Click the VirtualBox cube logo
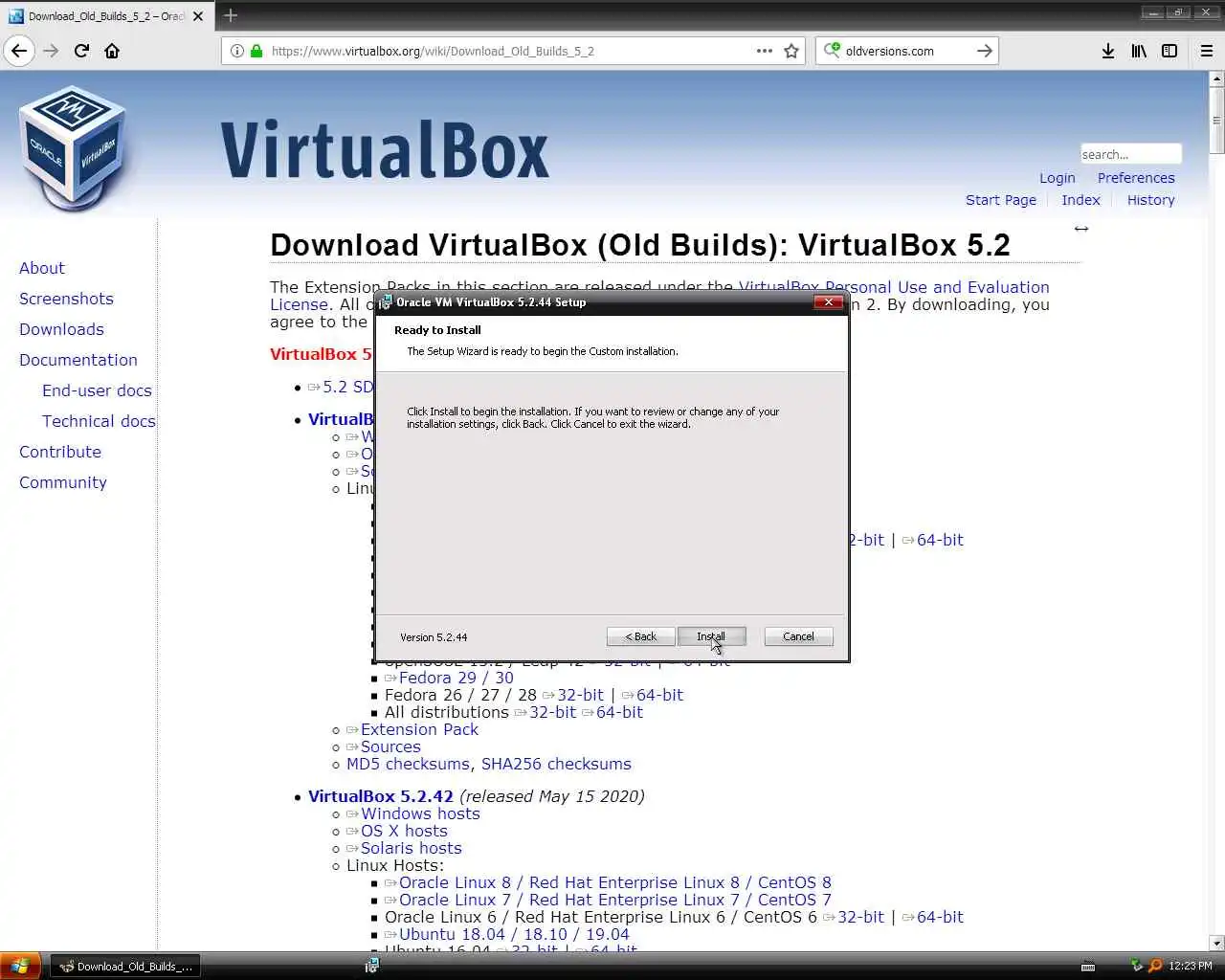Viewport: 1225px width, 980px height. point(73,148)
